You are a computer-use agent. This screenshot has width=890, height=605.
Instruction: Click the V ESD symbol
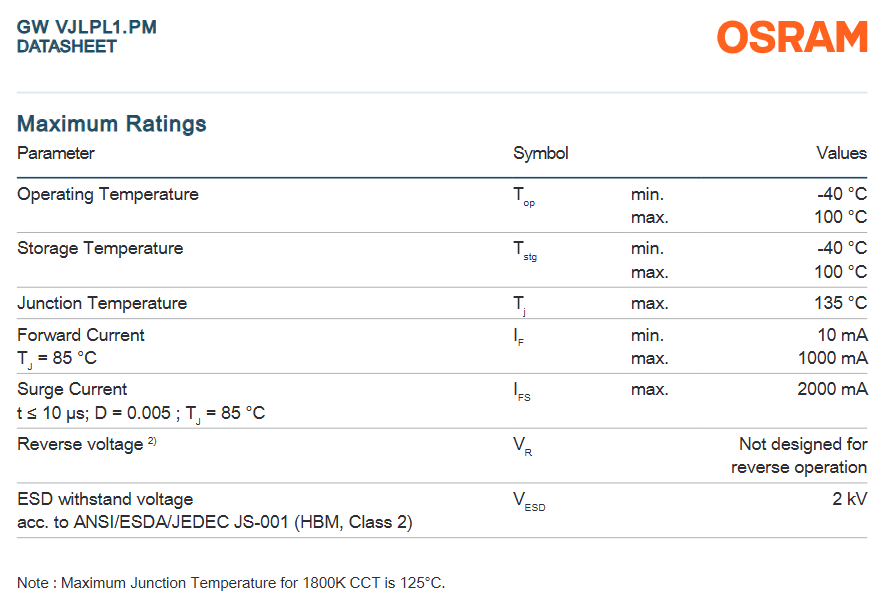click(529, 502)
